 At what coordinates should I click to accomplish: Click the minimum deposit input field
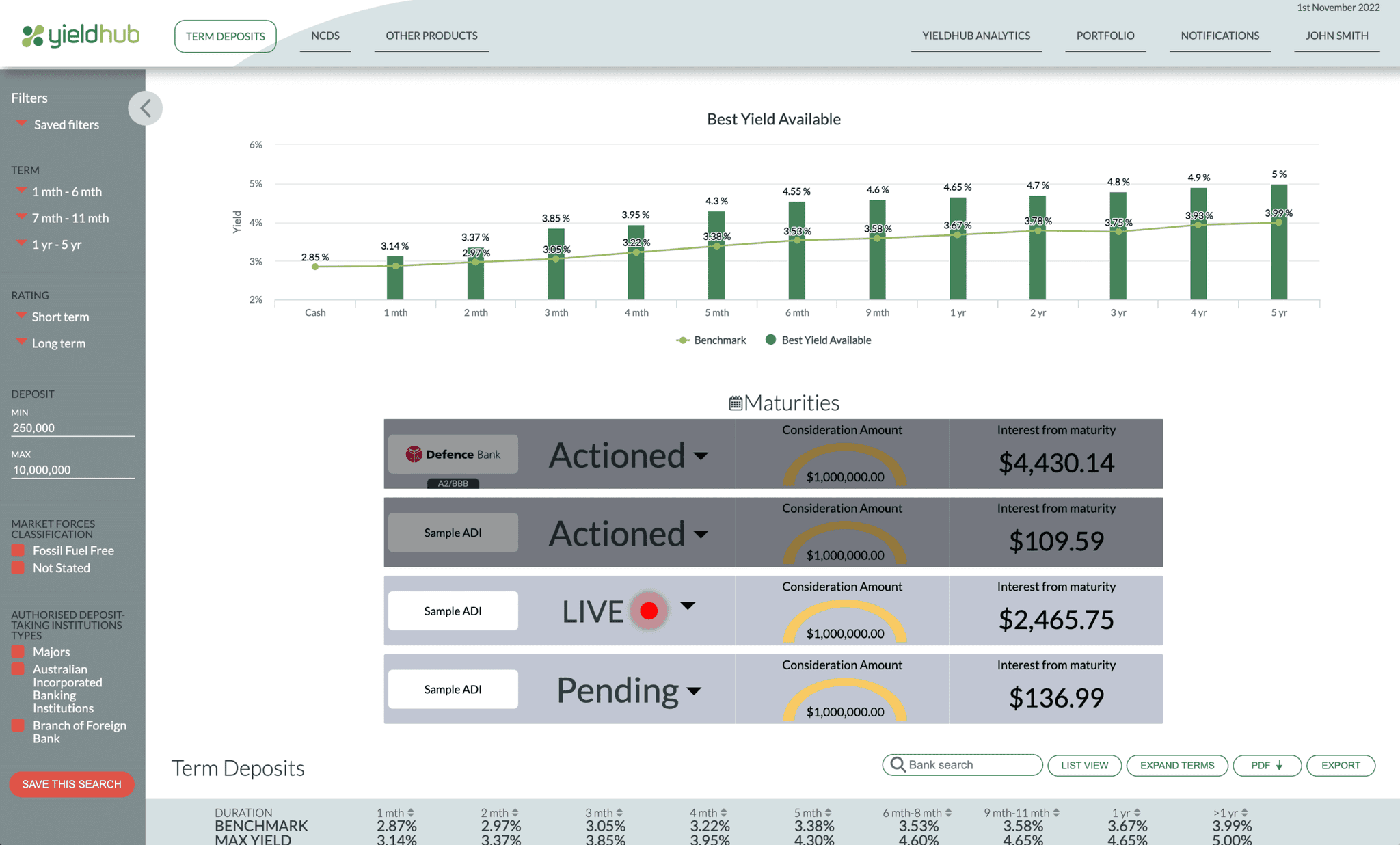tap(72, 428)
